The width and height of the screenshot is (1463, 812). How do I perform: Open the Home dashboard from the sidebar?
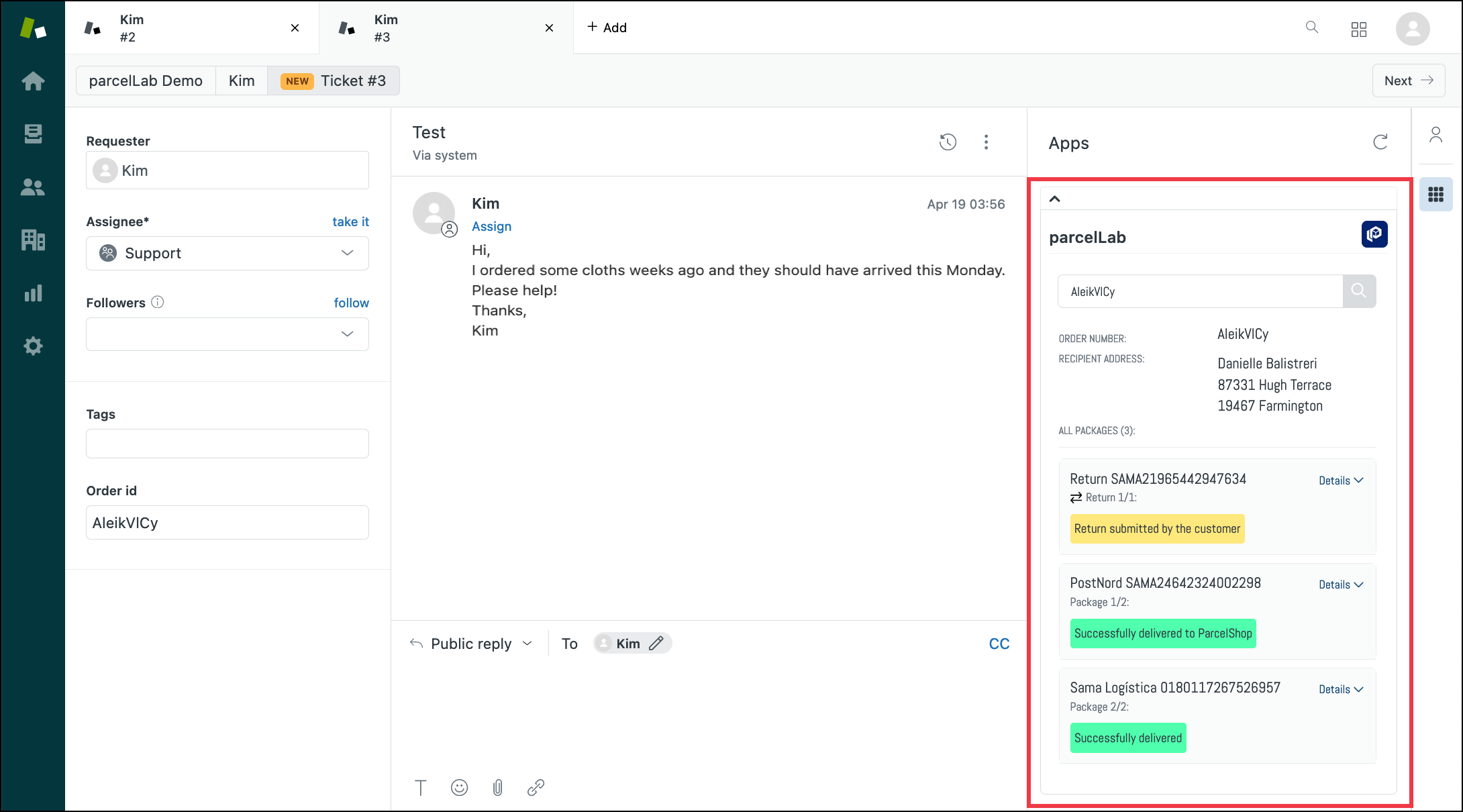(x=32, y=81)
